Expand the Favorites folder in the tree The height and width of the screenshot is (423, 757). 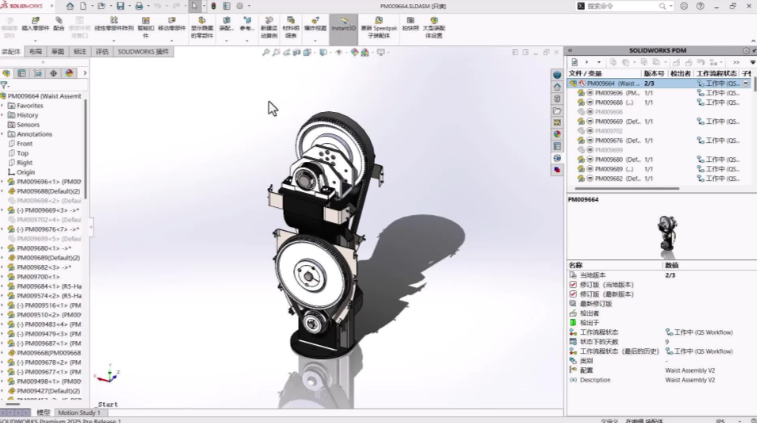pyautogui.click(x=4, y=105)
